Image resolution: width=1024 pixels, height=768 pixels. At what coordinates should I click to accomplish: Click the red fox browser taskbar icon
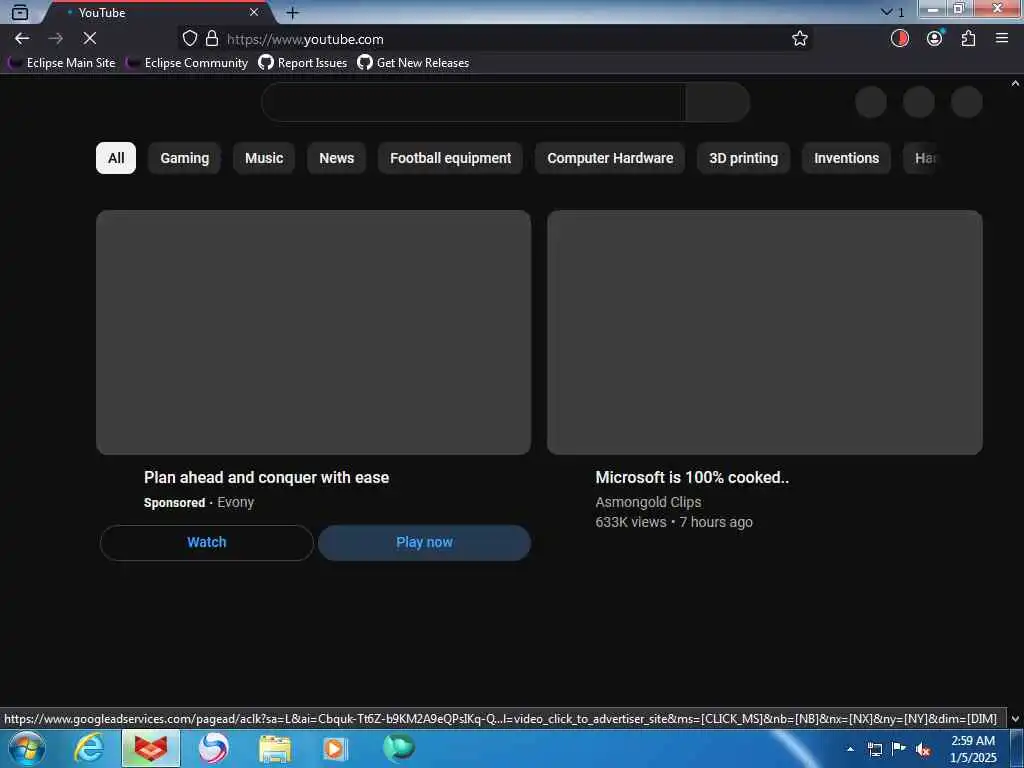point(150,748)
